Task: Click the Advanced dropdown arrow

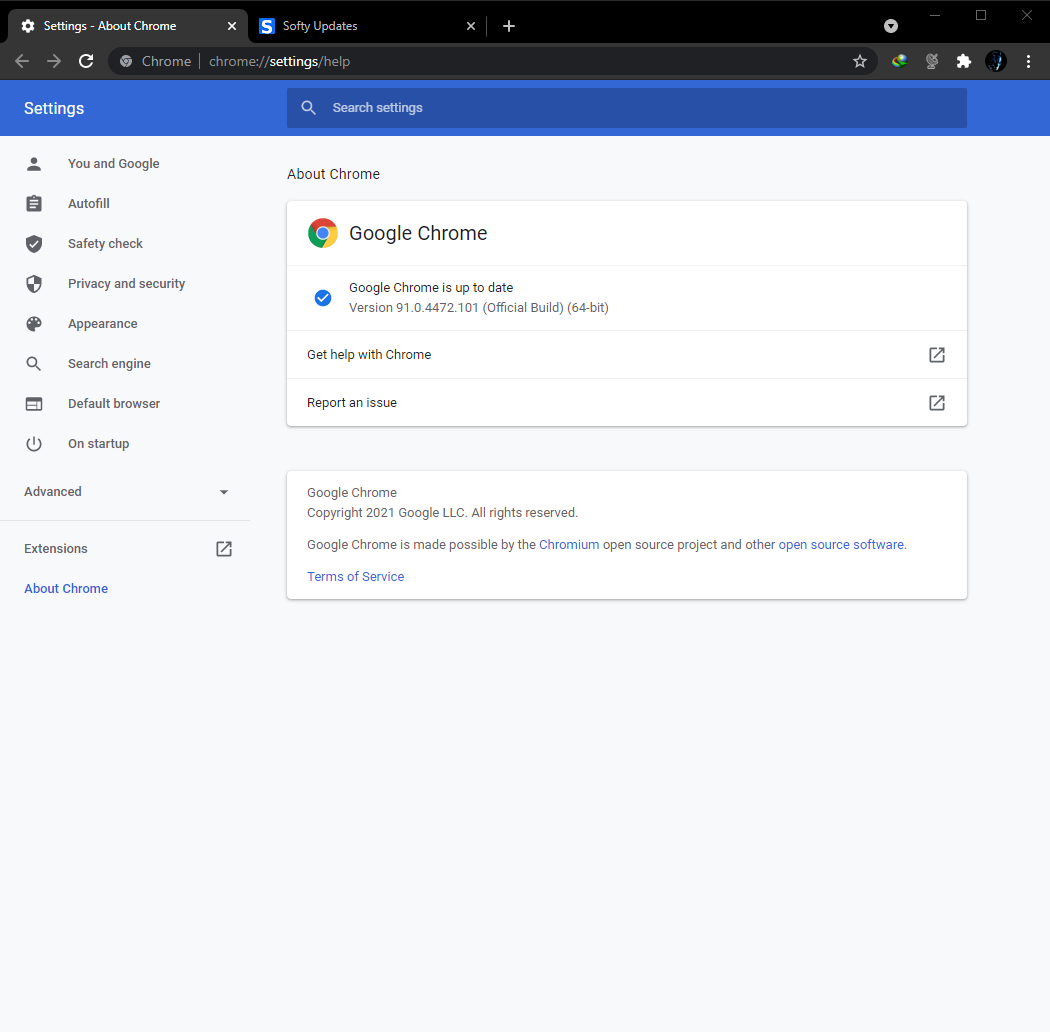Action: 224,492
